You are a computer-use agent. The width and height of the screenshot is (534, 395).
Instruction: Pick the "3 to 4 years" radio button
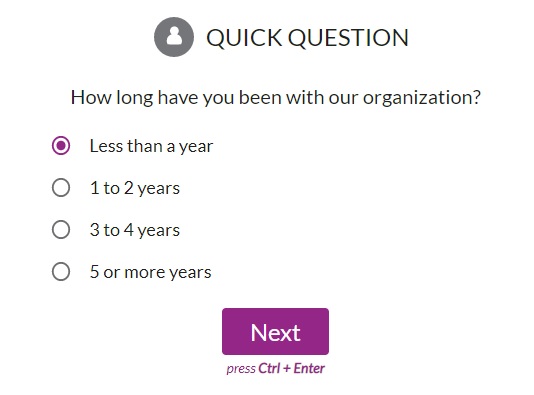click(61, 230)
